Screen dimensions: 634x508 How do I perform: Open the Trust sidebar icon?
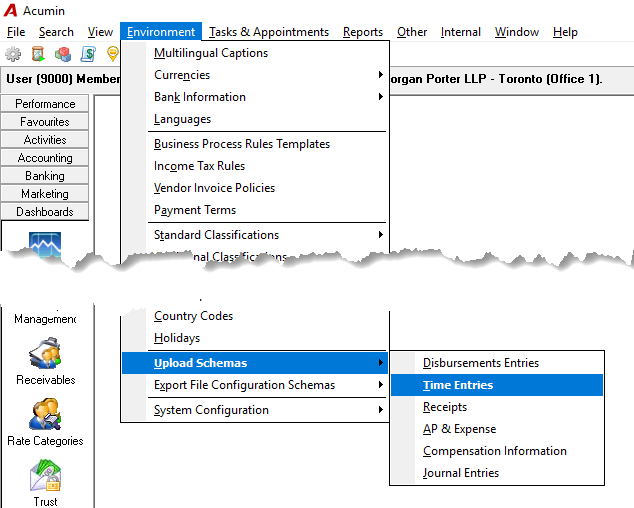coord(45,483)
